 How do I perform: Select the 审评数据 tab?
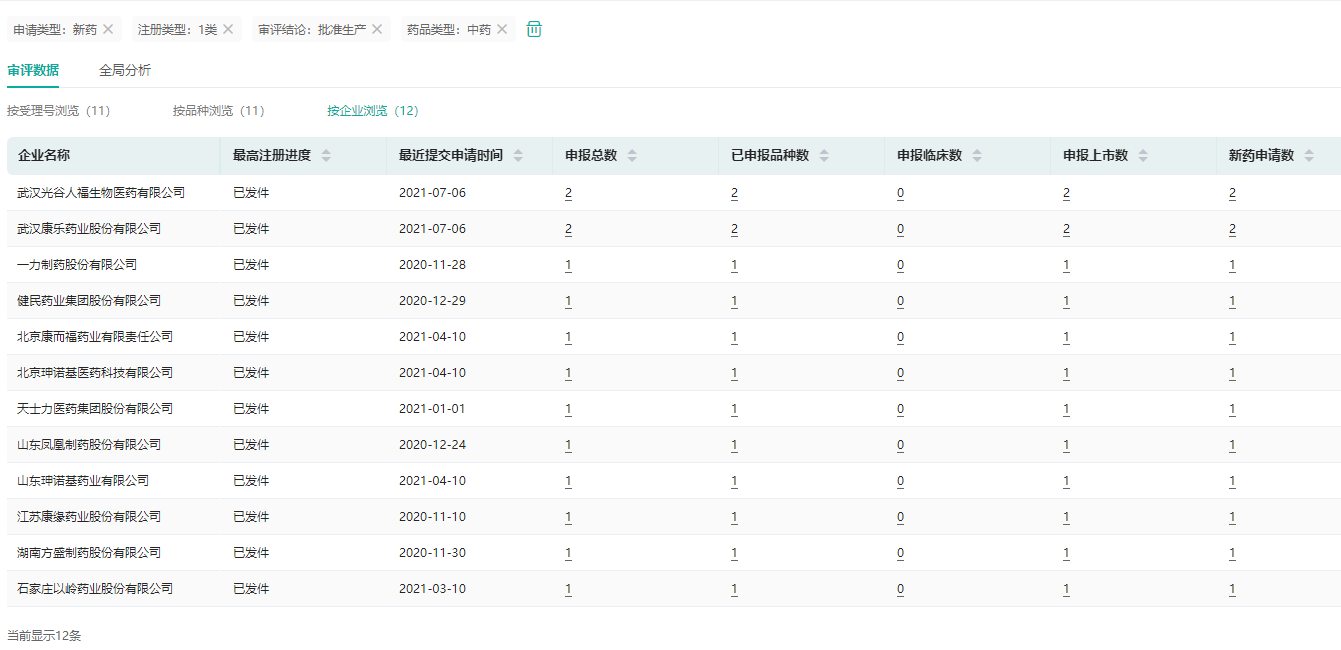[x=33, y=70]
